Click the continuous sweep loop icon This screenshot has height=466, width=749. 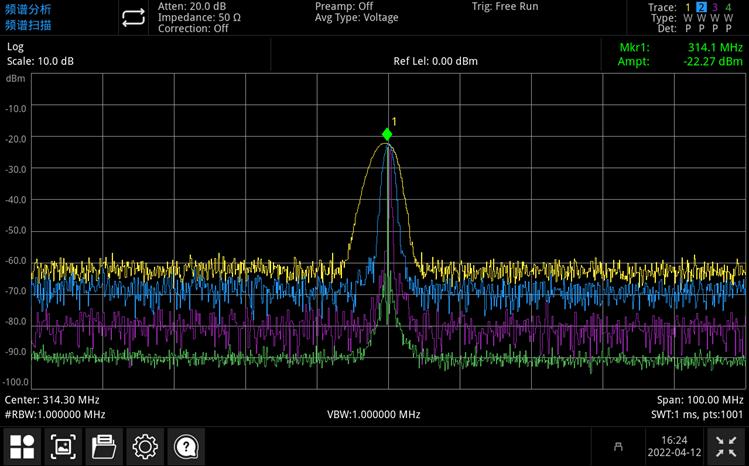(x=132, y=18)
